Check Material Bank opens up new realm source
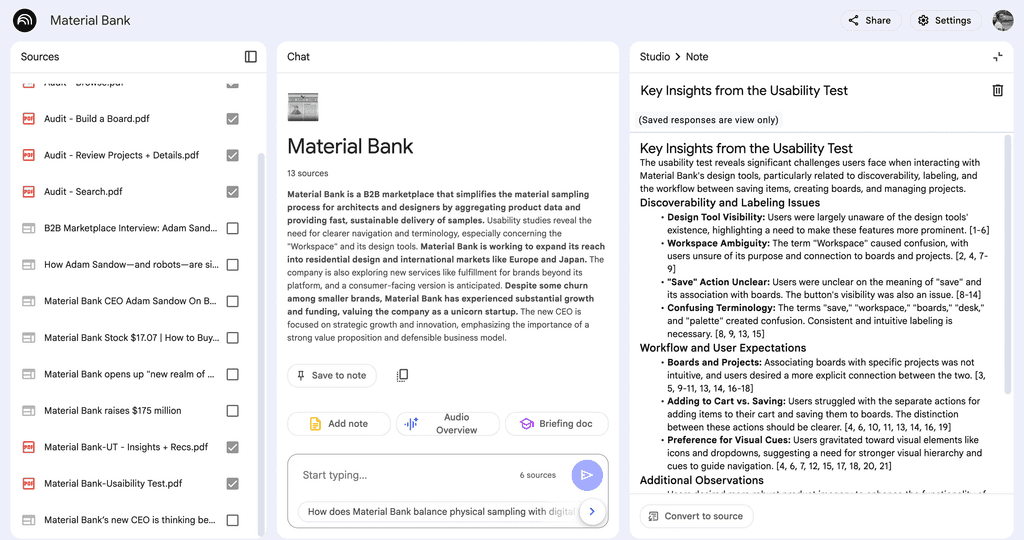The width and height of the screenshot is (1024, 540). pos(232,375)
